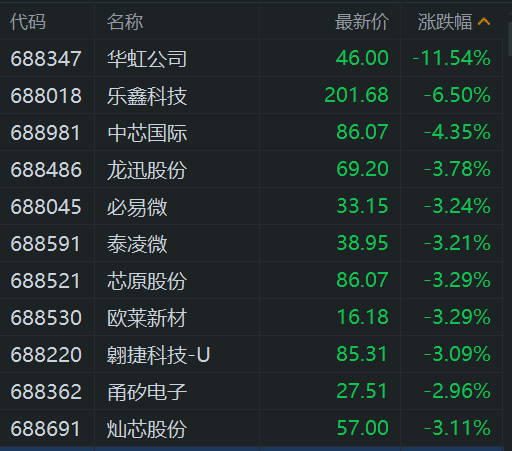Click the vertical scrollbar at right edge
The image size is (512, 451).
(x=509, y=38)
